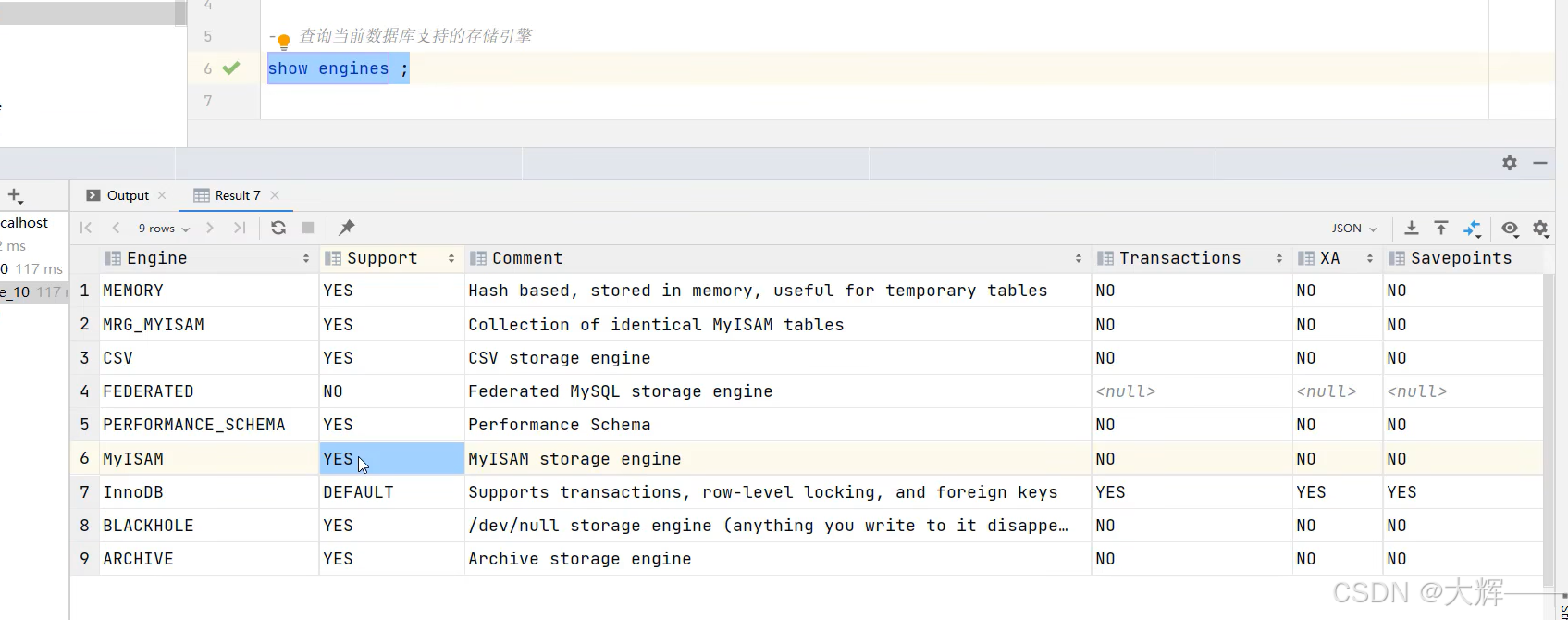Select row number 7 in the grid
Screen dimensions: 1568x620
pos(84,492)
